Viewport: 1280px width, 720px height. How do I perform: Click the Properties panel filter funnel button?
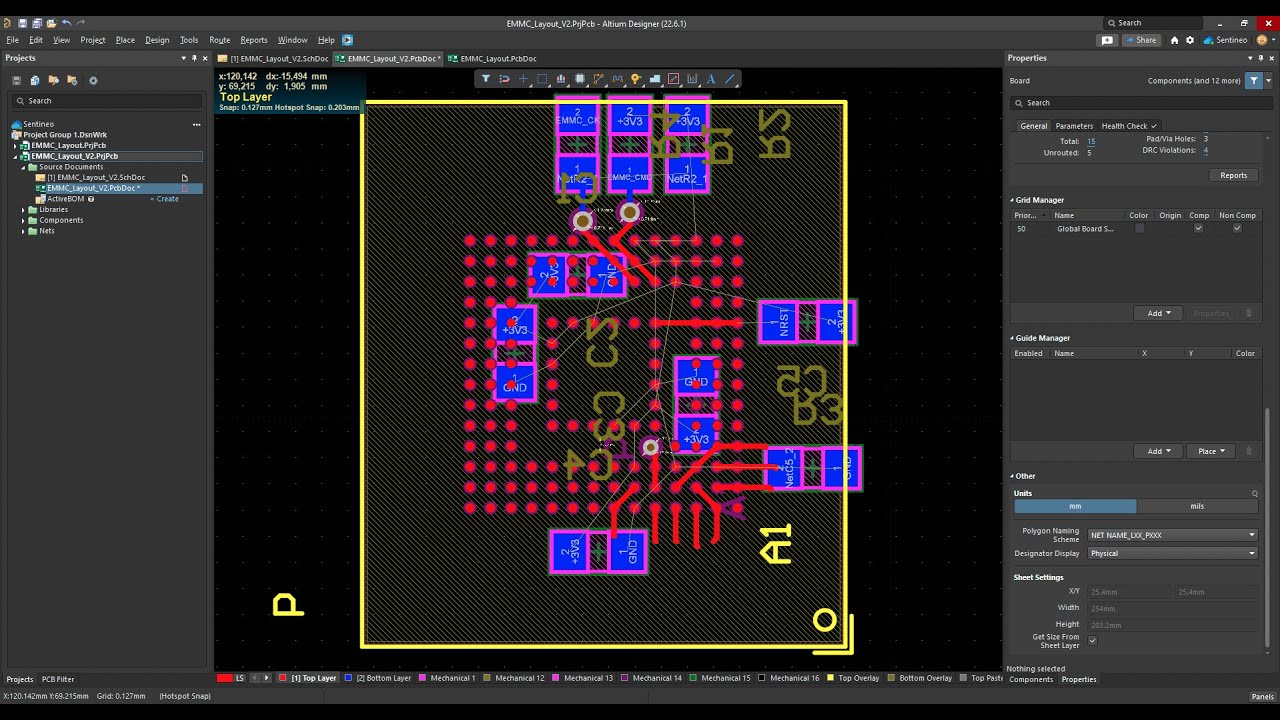[1253, 81]
